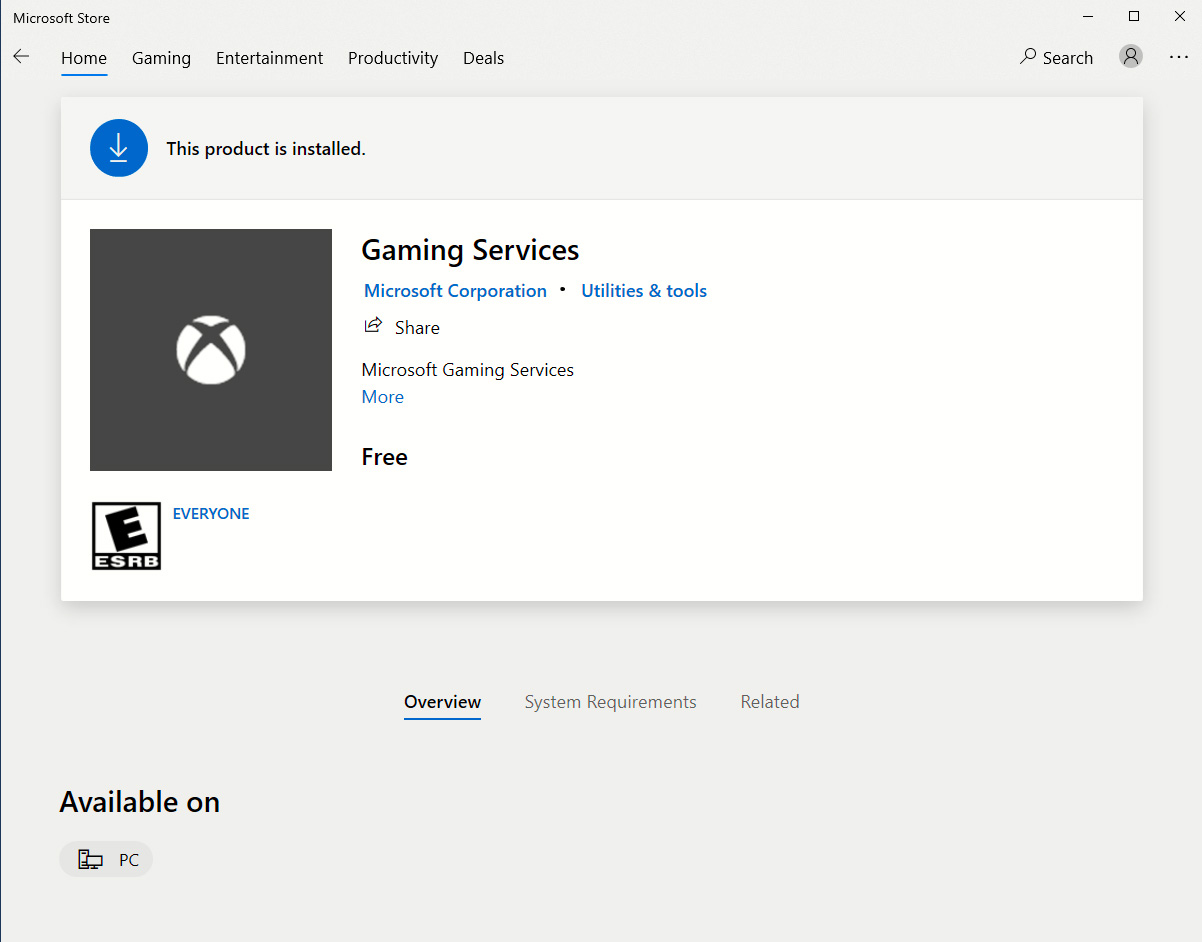Open the user account profile icon
The width and height of the screenshot is (1202, 942).
pos(1131,57)
